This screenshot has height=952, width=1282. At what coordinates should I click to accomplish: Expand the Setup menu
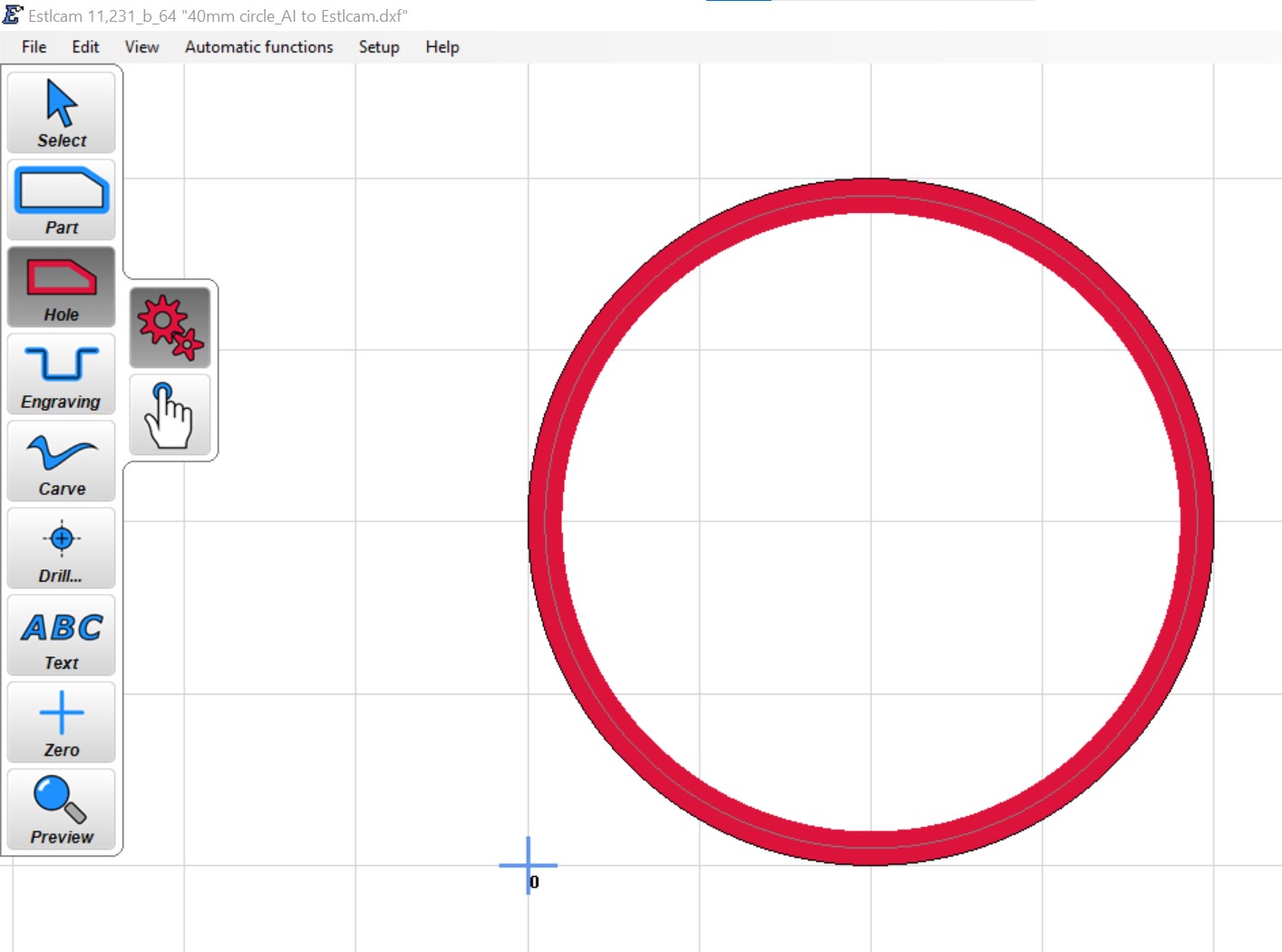coord(379,47)
